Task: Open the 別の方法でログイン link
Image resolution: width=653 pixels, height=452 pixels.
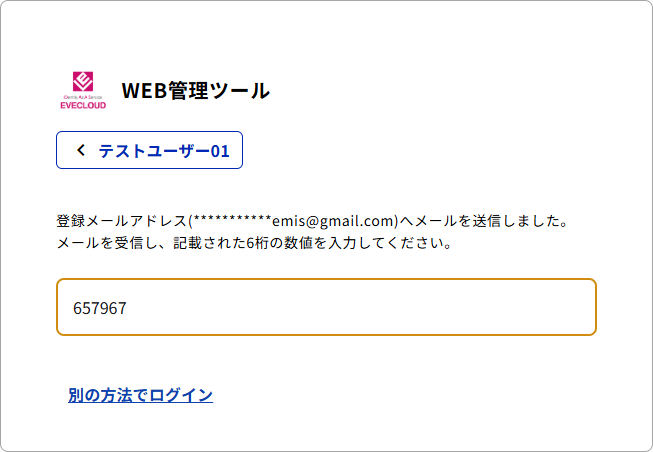Action: coord(140,395)
